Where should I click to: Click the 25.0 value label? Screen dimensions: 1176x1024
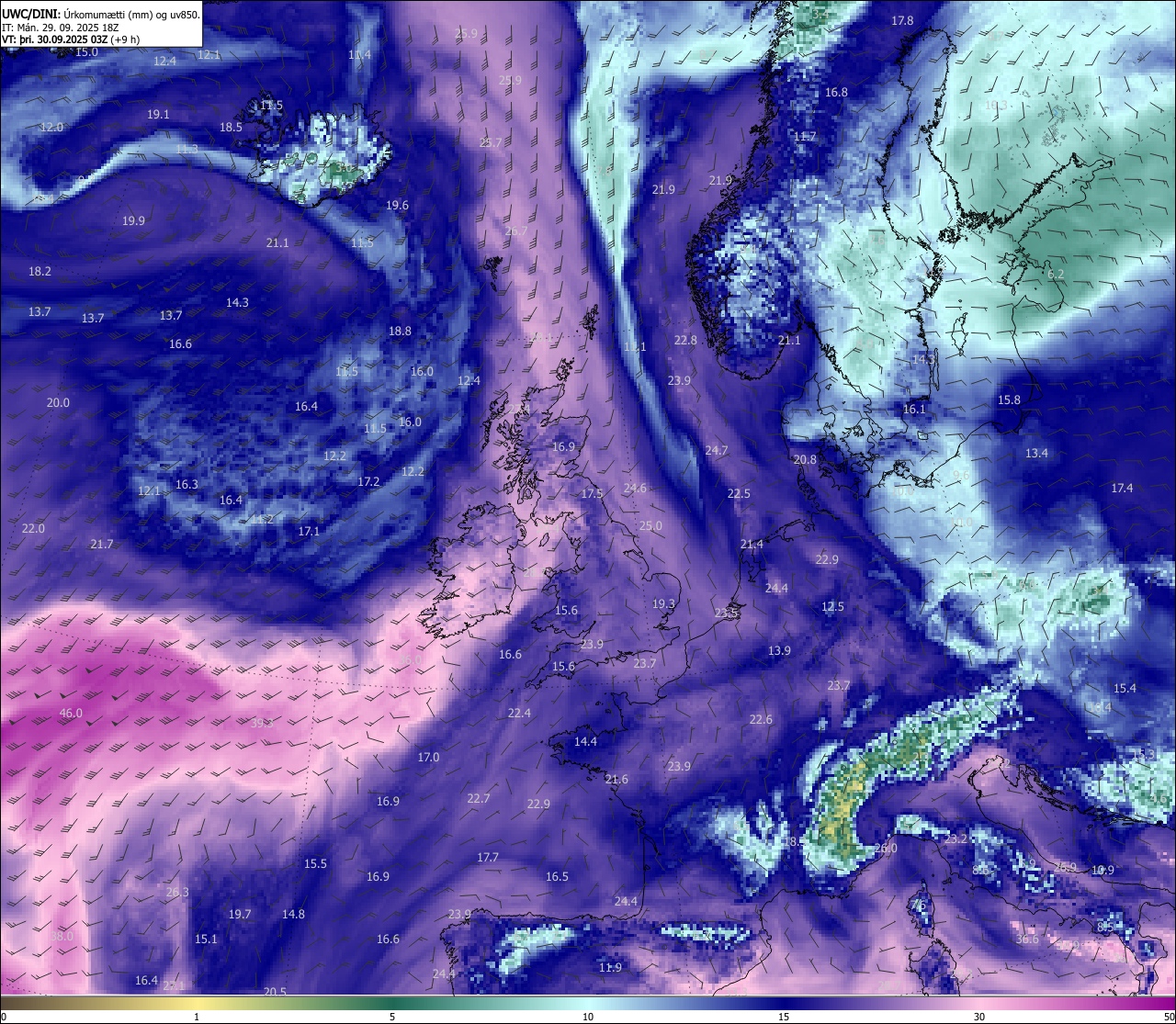coord(650,526)
